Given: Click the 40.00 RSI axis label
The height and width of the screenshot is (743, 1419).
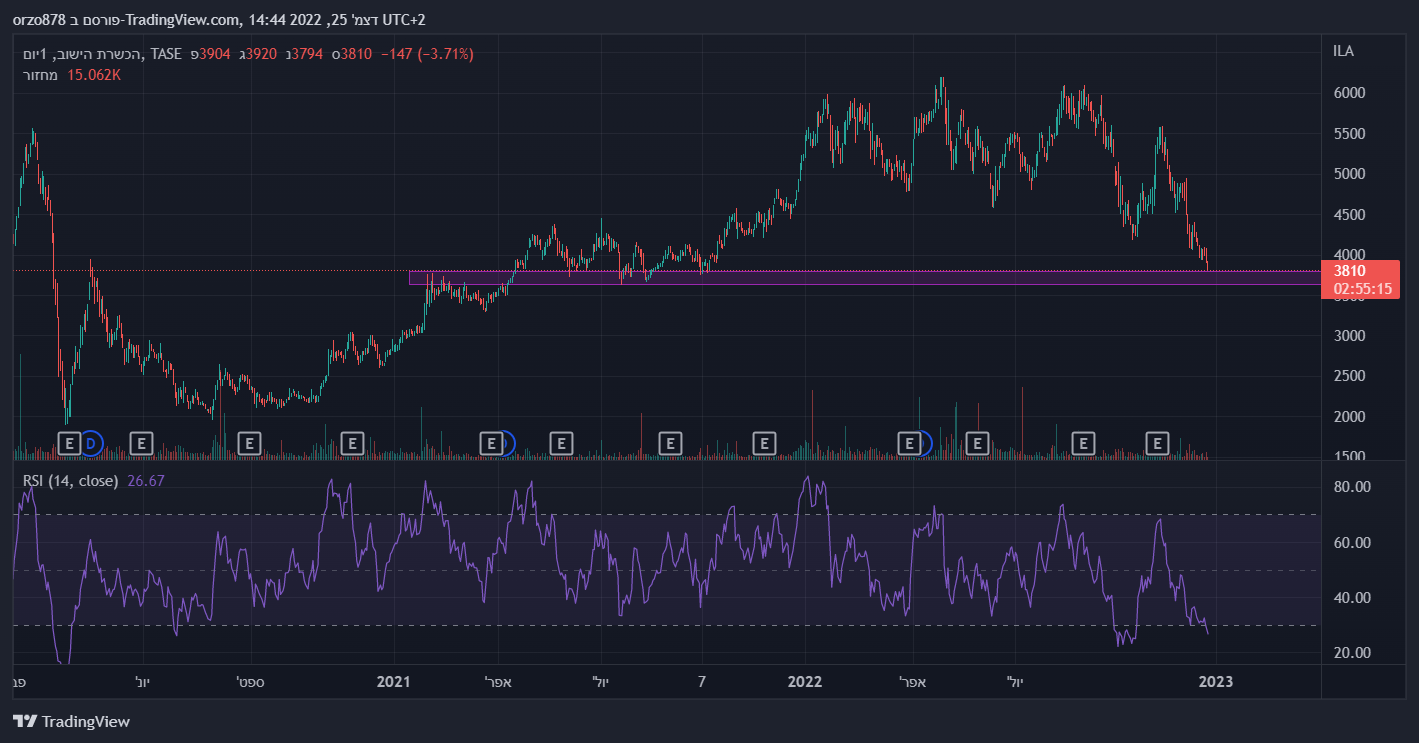Looking at the screenshot, I should coord(1352,598).
